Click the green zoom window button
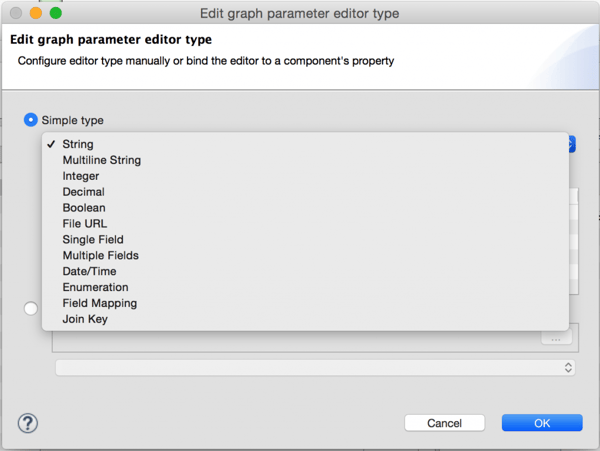Screen dimensions: 600x451 point(56,13)
